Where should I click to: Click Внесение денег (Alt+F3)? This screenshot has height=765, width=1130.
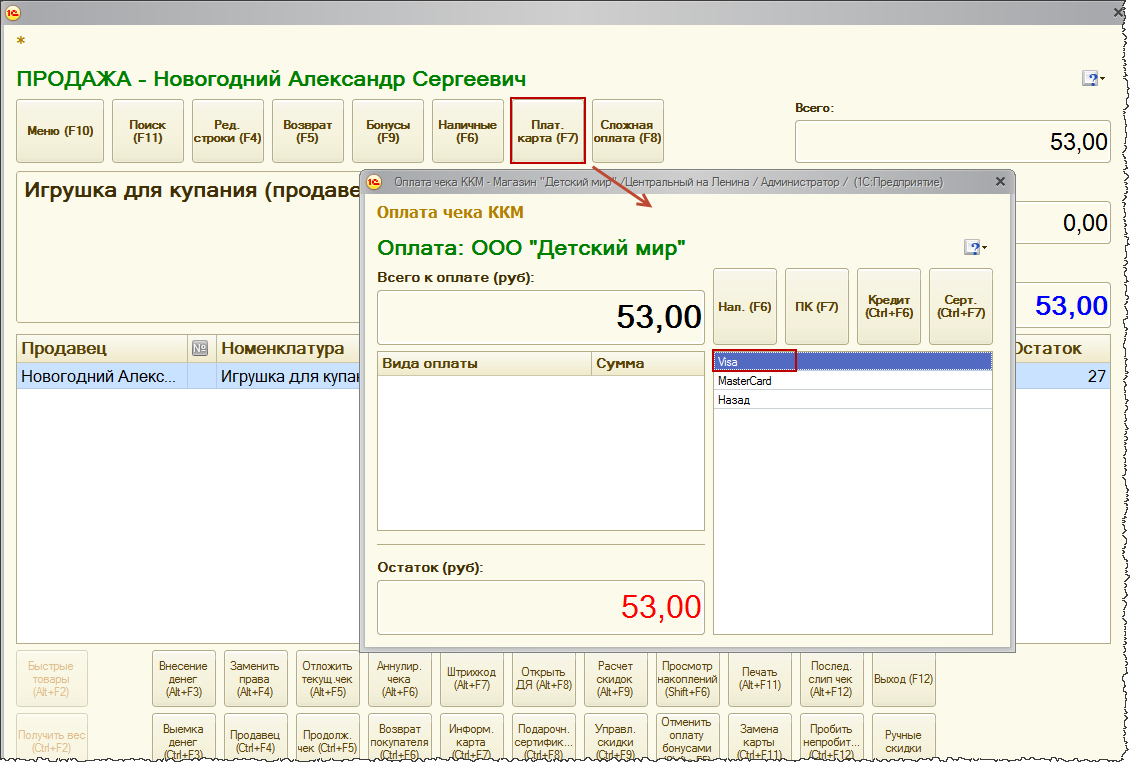(x=183, y=679)
